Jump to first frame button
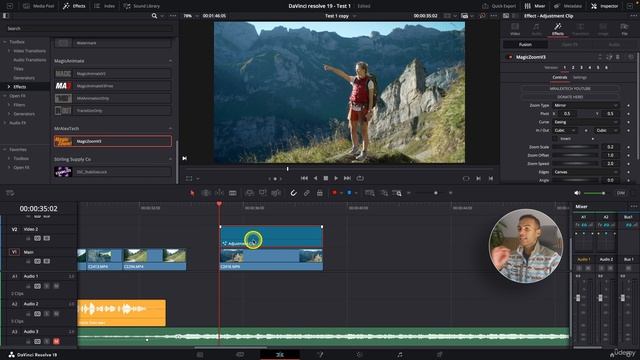Image resolution: width=640 pixels, height=360 pixels. click(x=304, y=178)
